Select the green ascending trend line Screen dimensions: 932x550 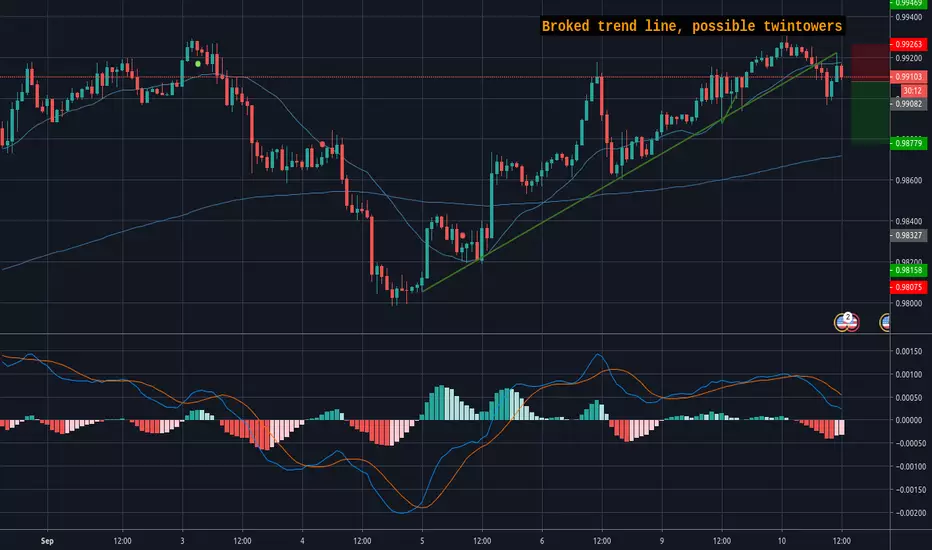click(630, 172)
